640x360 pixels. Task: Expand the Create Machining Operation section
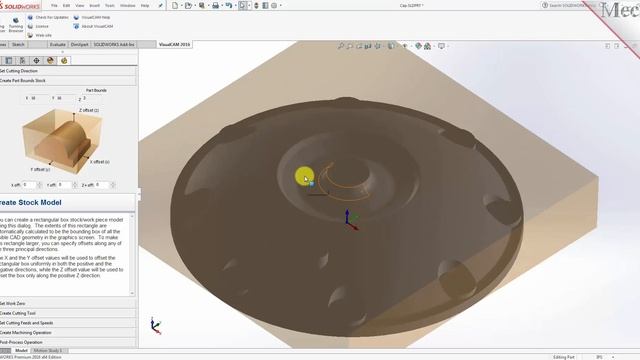(x=68, y=333)
